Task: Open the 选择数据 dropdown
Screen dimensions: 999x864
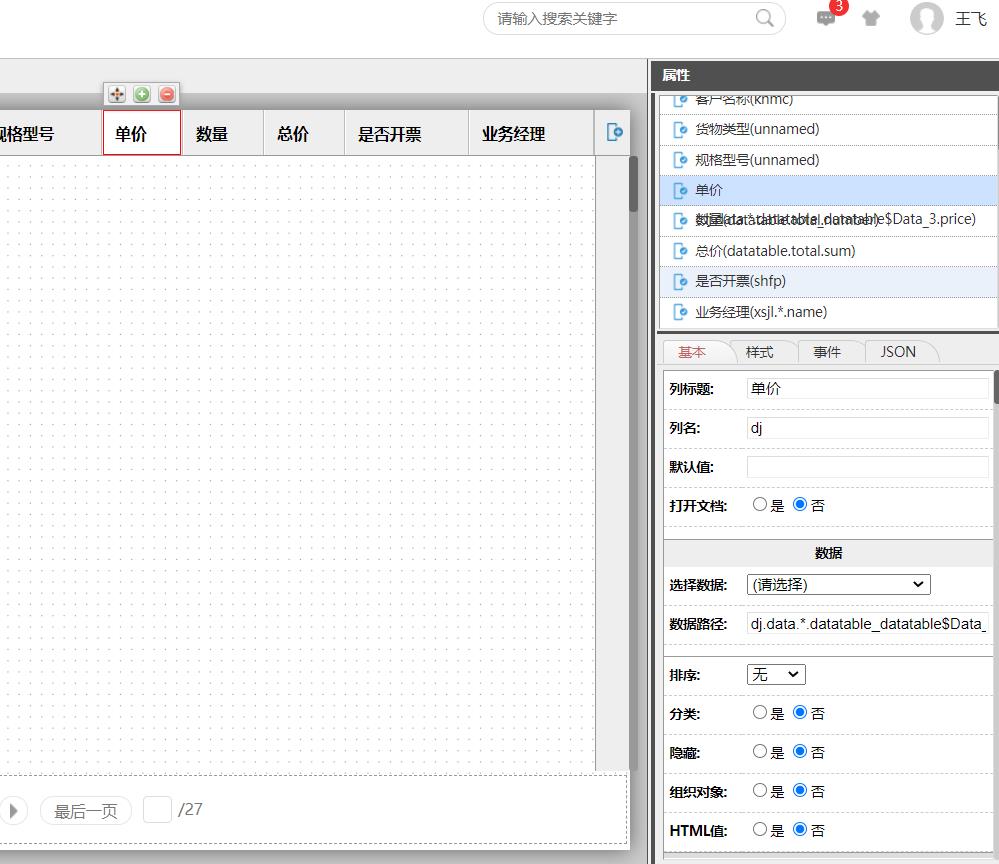Action: point(838,584)
